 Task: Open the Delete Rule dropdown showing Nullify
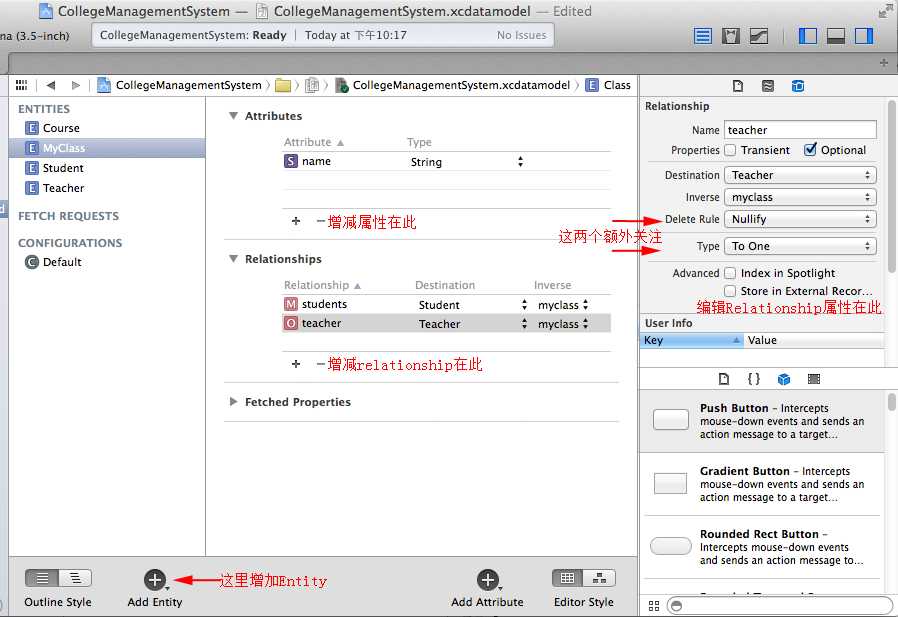tap(800, 219)
